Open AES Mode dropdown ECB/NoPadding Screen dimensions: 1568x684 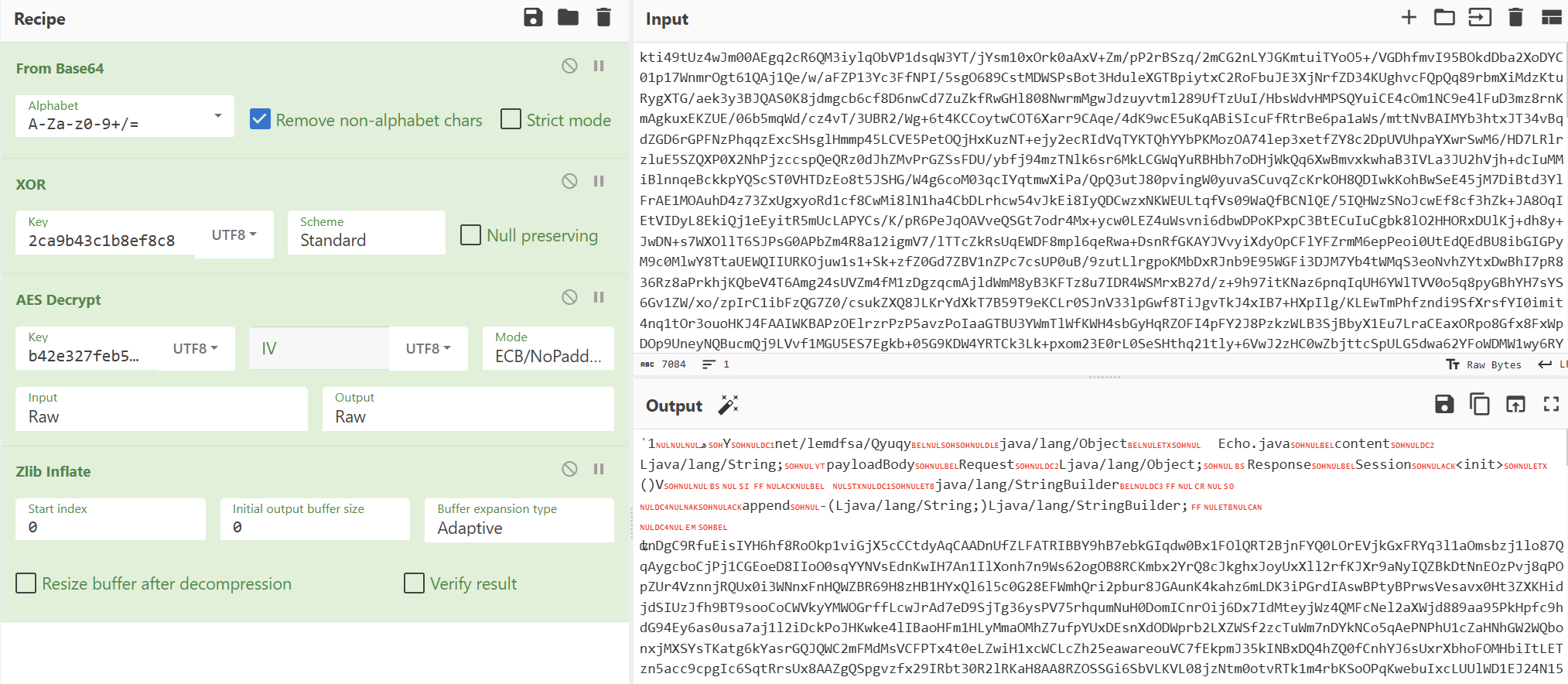tap(548, 348)
